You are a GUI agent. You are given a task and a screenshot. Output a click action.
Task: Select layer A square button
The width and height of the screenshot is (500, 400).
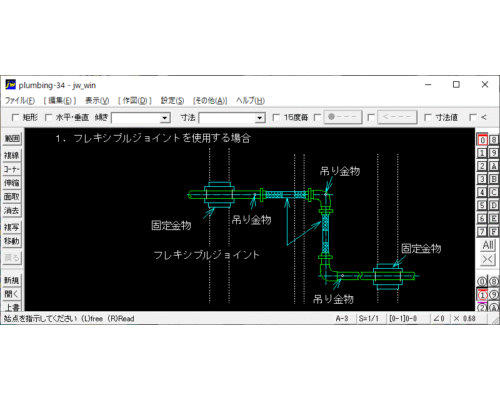point(494,166)
